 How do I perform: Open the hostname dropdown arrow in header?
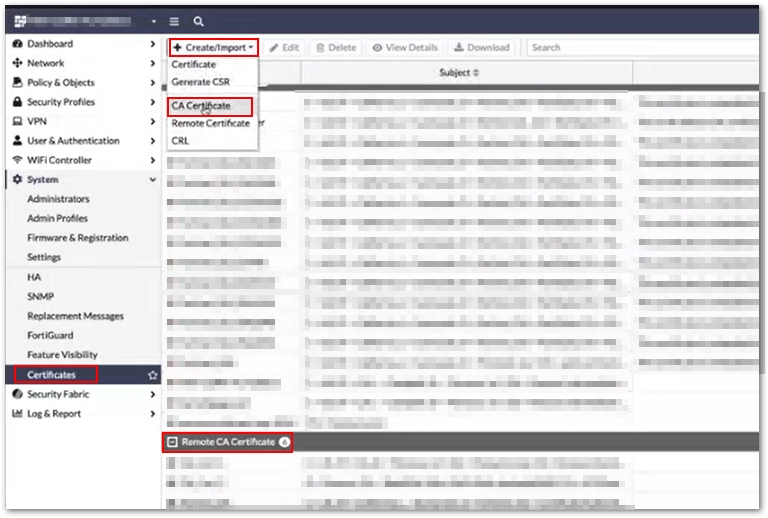pos(154,22)
